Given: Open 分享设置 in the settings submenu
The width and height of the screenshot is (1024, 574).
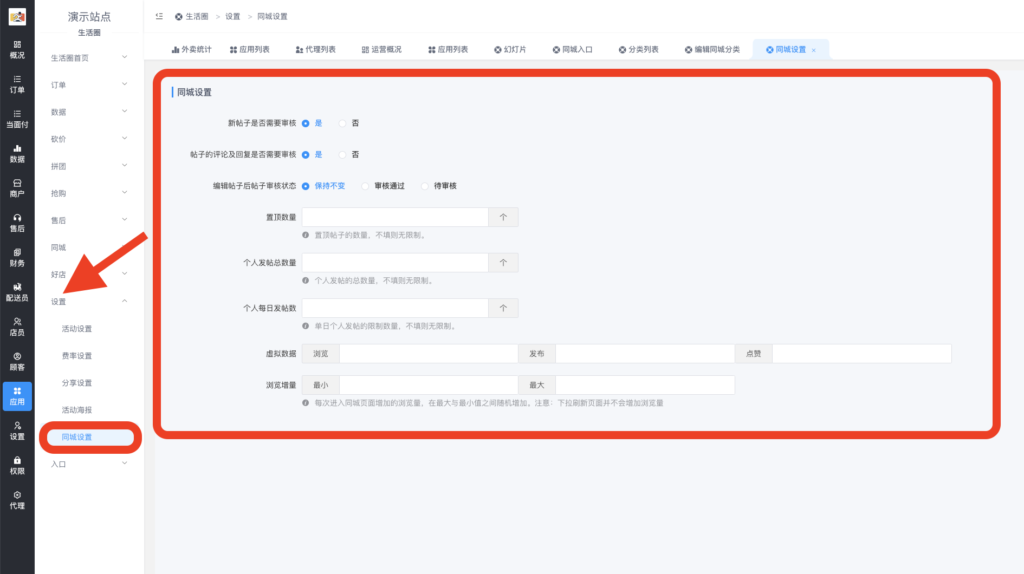Looking at the screenshot, I should pos(76,383).
